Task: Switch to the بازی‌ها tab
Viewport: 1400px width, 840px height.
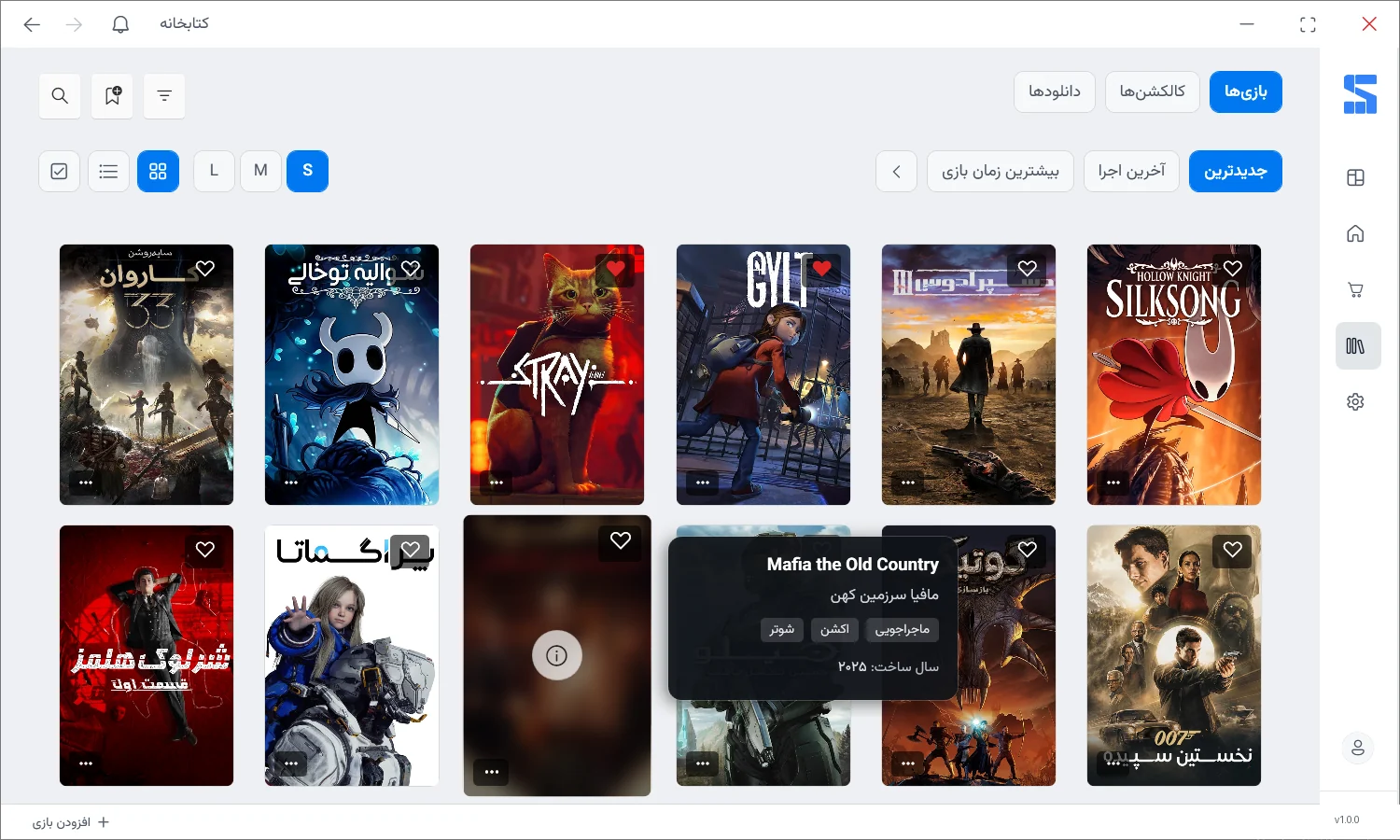Action: (1246, 91)
